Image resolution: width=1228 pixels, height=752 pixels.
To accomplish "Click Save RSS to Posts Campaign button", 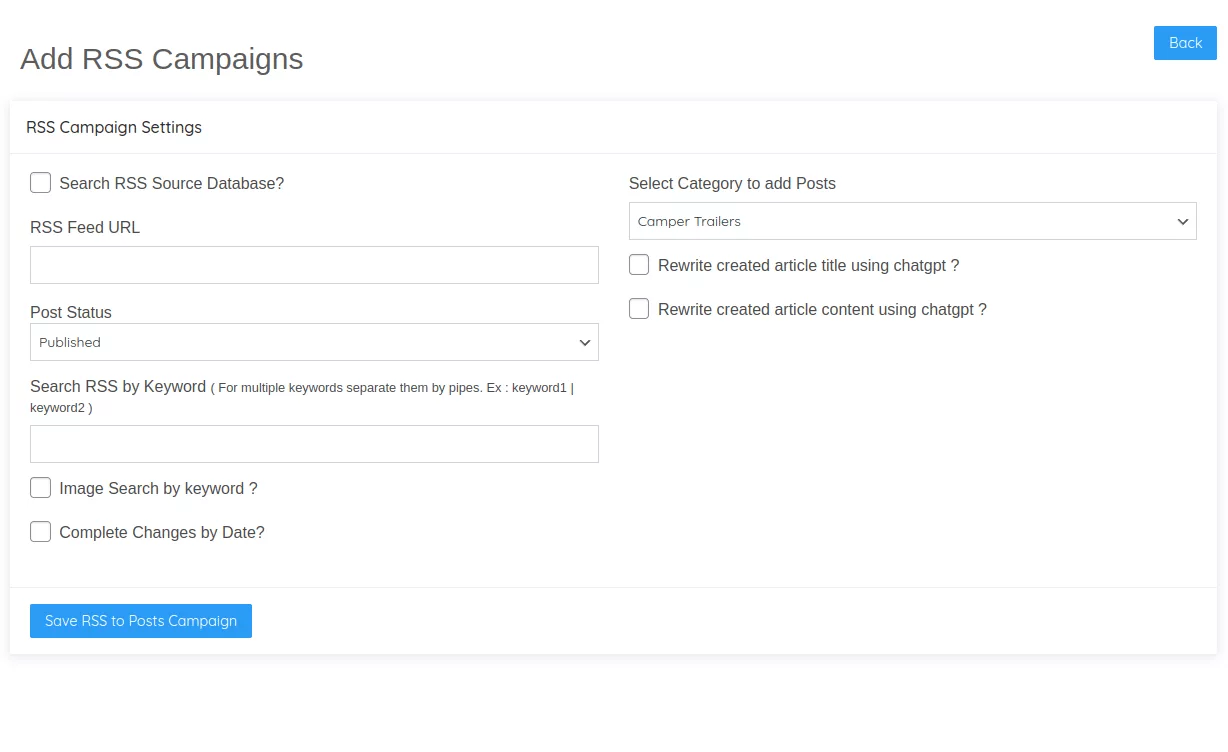I will 141,621.
